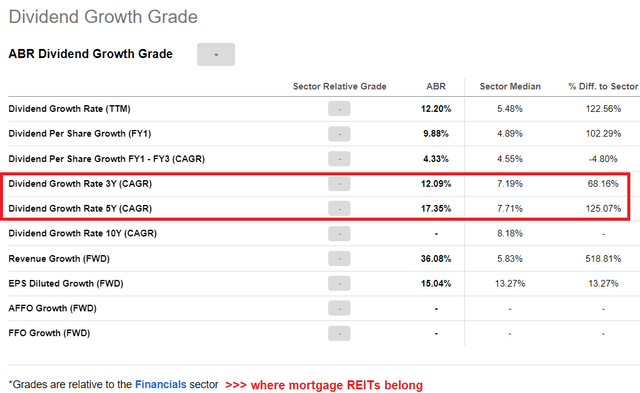This screenshot has width=640, height=393.
Task: Click grade badge for Revenue Growth (FWD)
Action: (339, 259)
